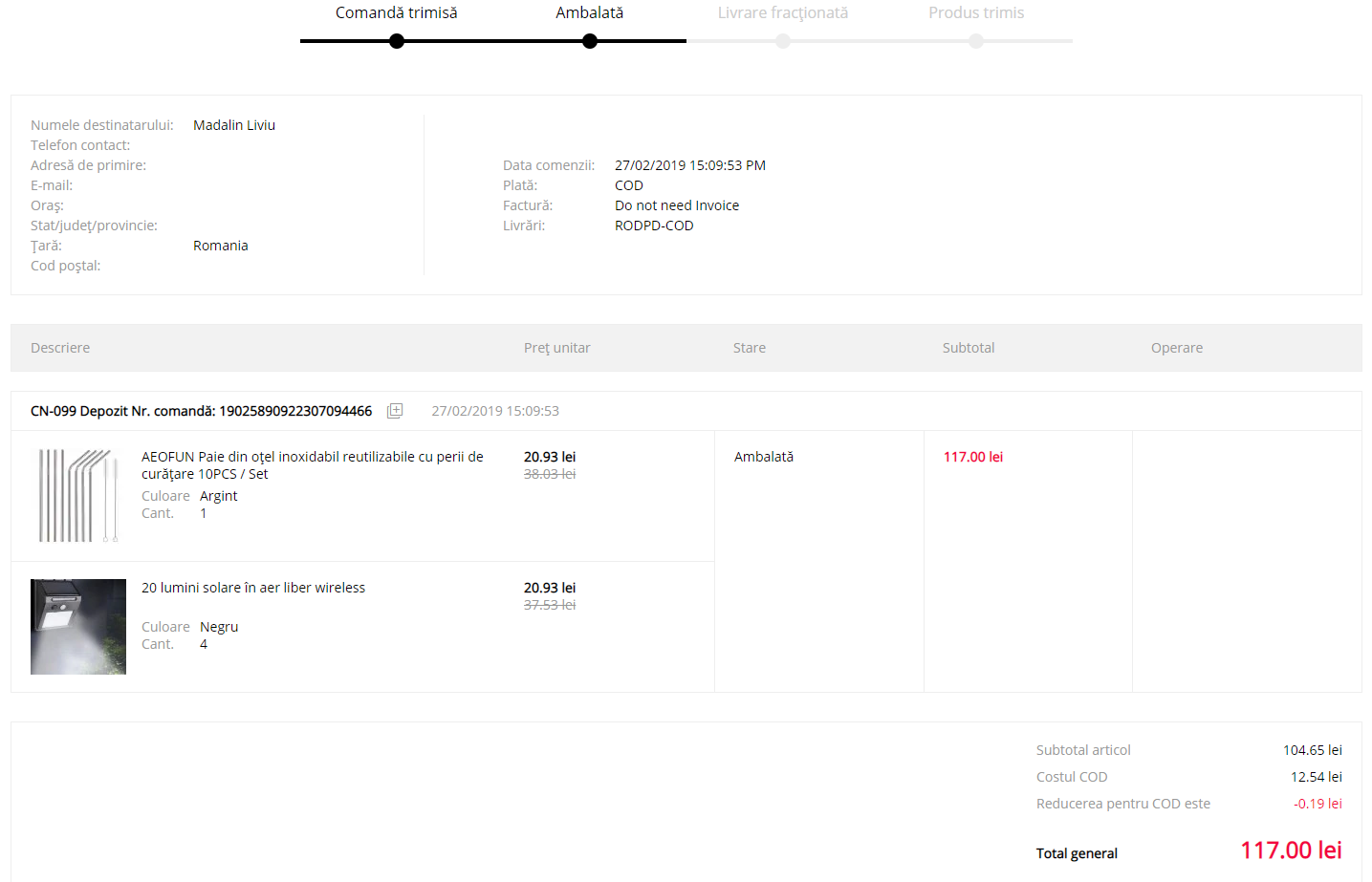Viewport: 1372px width, 882px height.
Task: Click the Preț unitar column header
Action: coord(556,348)
